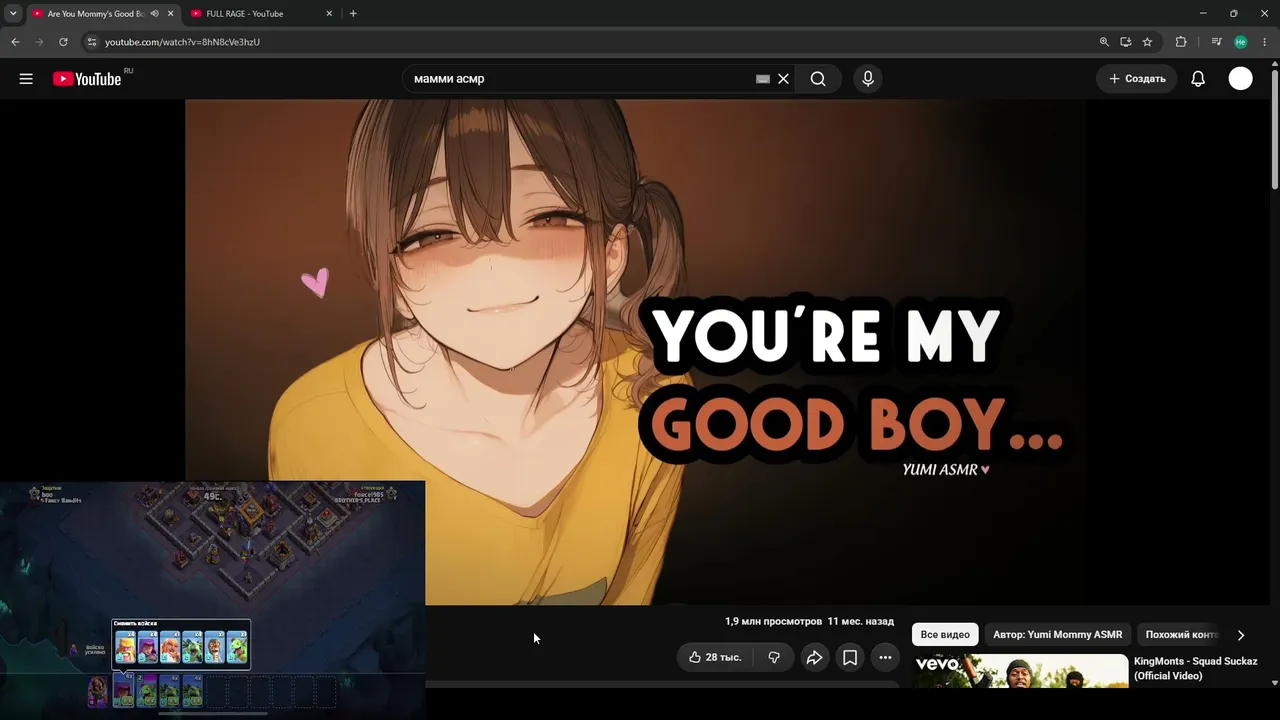Open media controls in Chrome toolbar

(x=1216, y=42)
